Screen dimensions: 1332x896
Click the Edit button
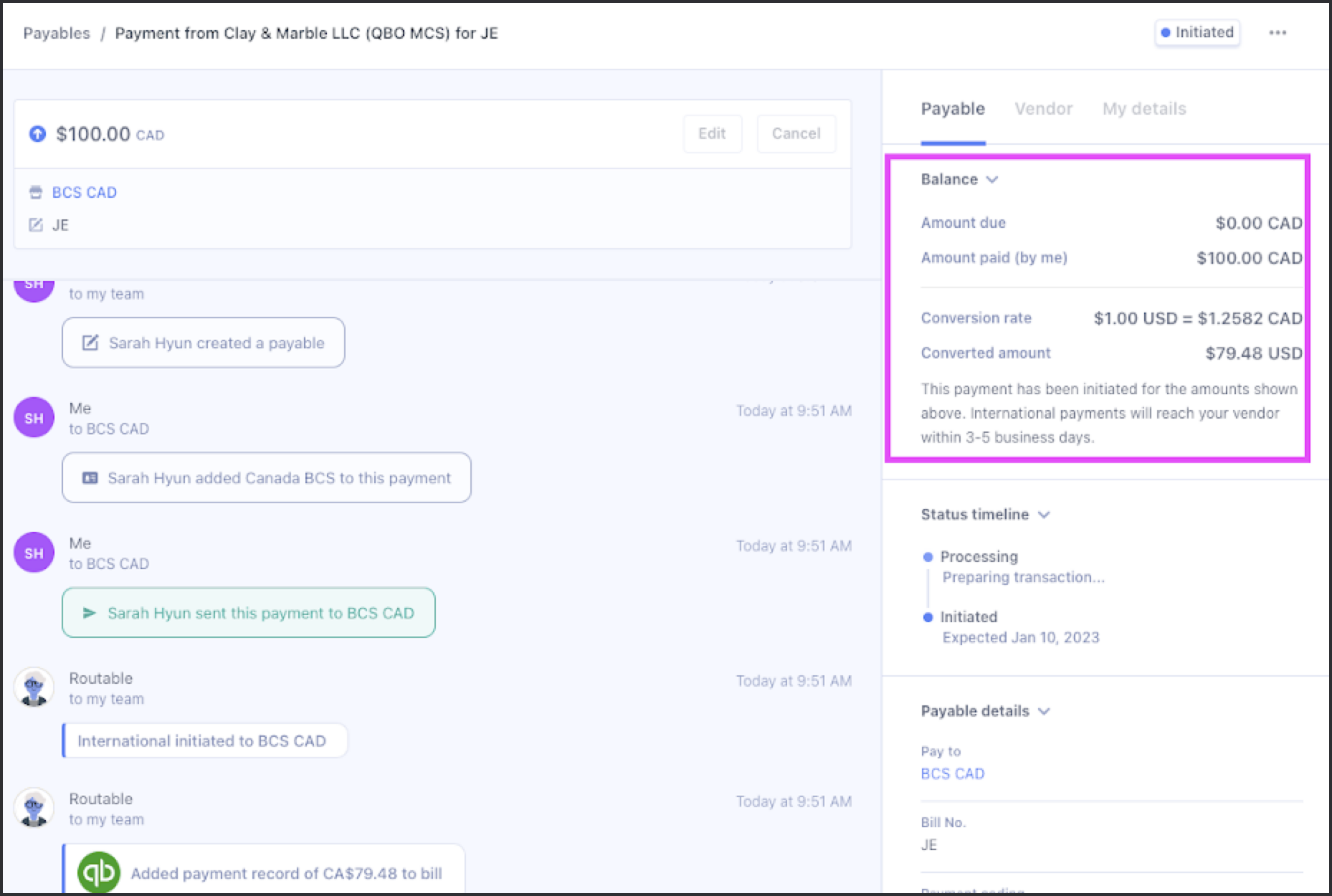pyautogui.click(x=712, y=133)
